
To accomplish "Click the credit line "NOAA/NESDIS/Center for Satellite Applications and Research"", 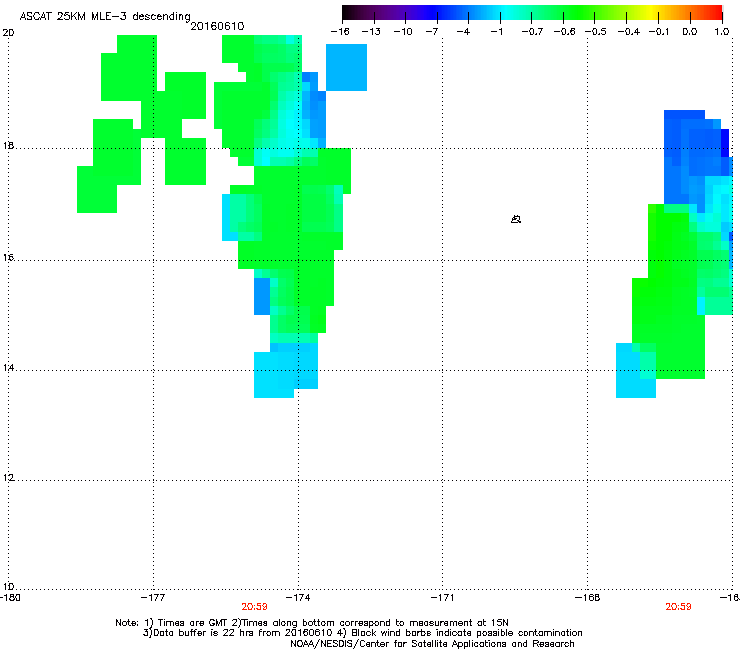I will 432,644.
